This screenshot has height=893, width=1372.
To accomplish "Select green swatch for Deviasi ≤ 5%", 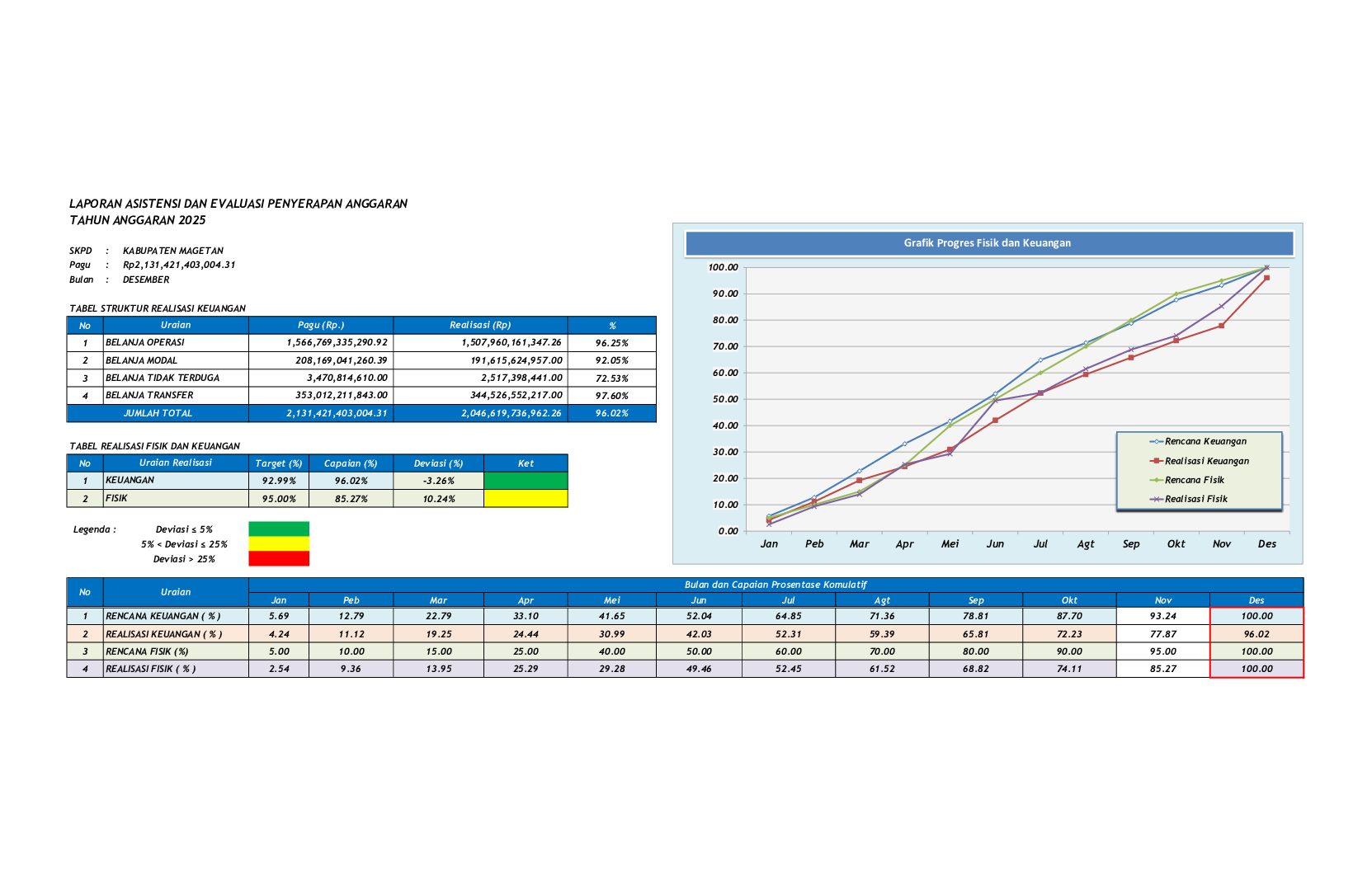I will (279, 529).
